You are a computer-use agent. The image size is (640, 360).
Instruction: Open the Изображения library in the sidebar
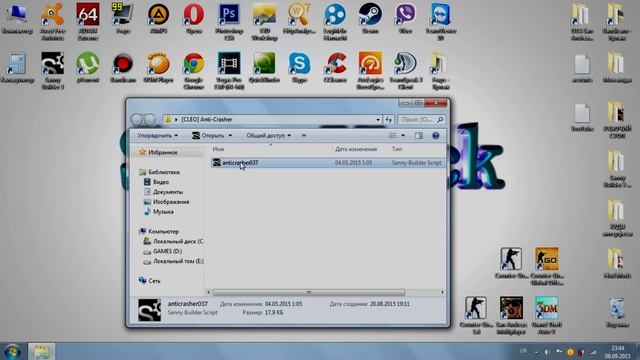tap(171, 202)
